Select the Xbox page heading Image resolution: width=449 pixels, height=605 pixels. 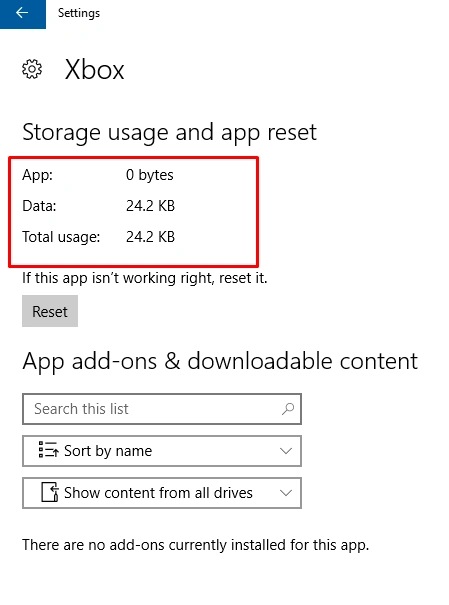click(x=95, y=70)
